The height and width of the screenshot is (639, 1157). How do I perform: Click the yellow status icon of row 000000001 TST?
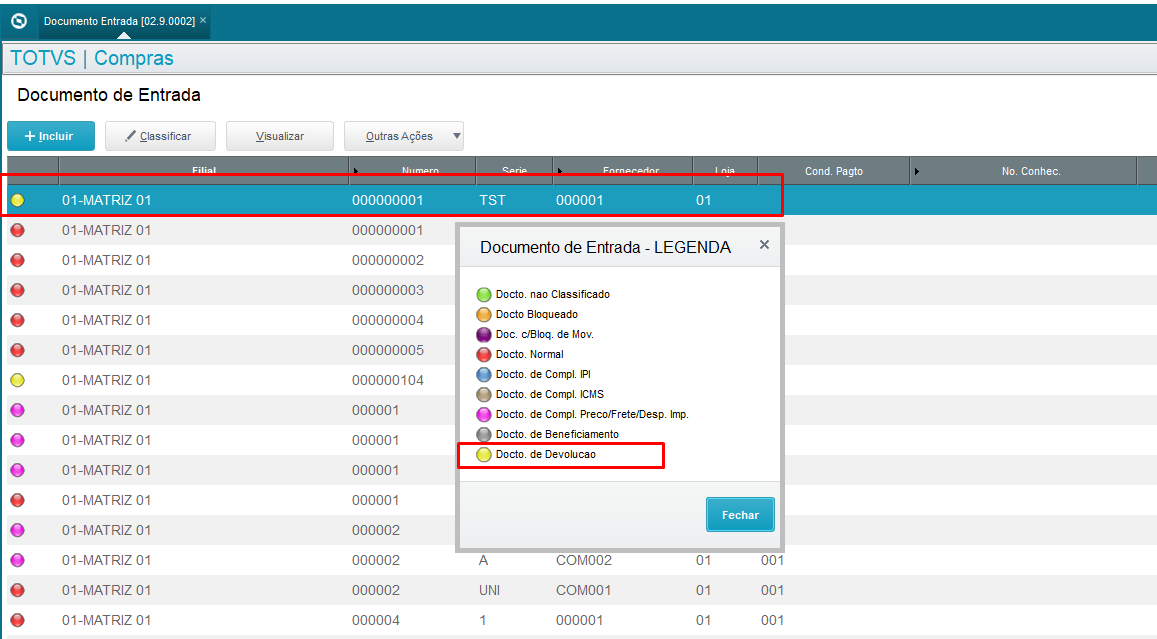click(18, 200)
